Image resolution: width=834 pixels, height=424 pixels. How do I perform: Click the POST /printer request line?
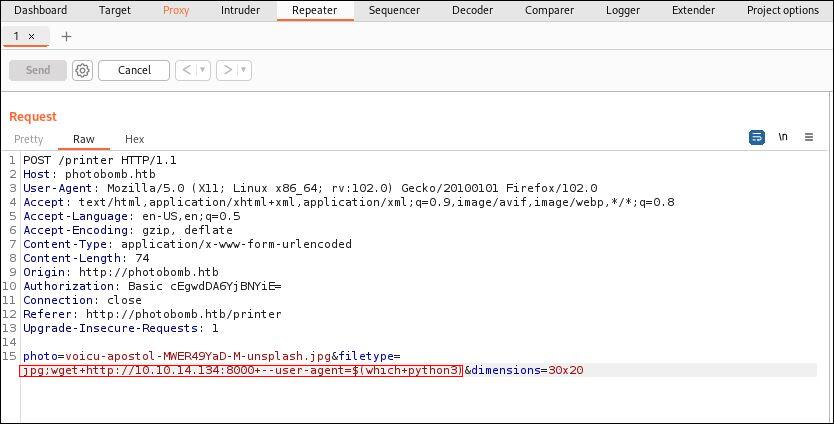point(100,160)
